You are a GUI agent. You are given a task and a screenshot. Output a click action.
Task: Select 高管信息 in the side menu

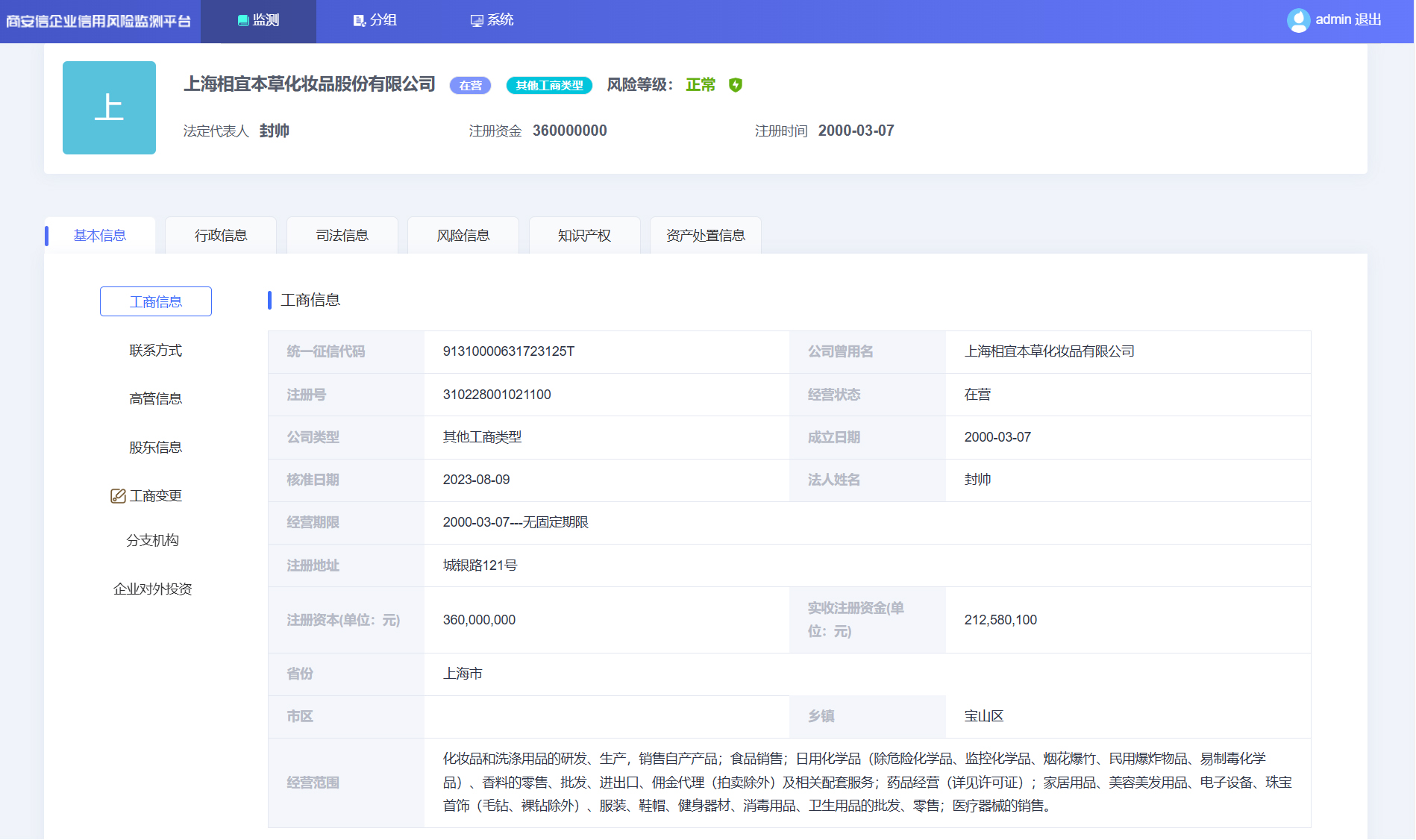[156, 399]
